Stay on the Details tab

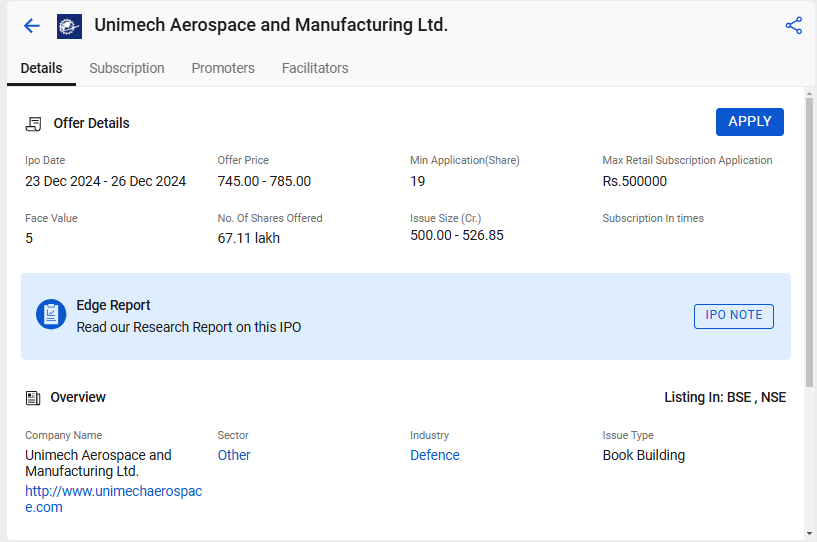[x=41, y=68]
